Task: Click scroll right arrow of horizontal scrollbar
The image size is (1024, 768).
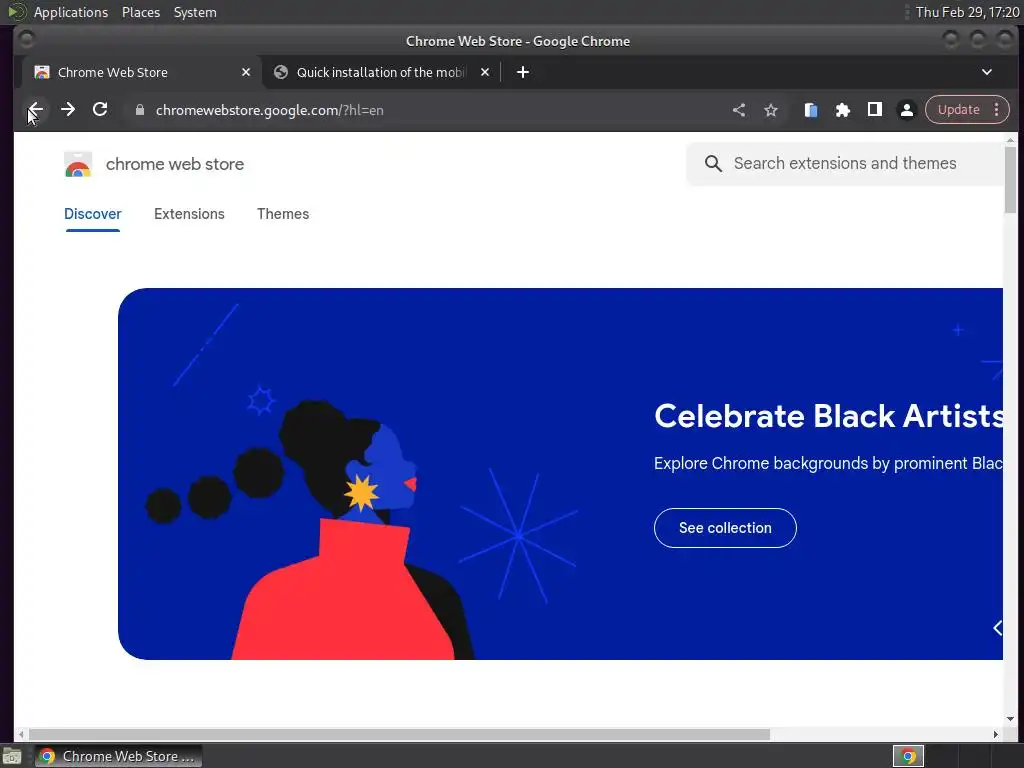Action: tap(995, 734)
